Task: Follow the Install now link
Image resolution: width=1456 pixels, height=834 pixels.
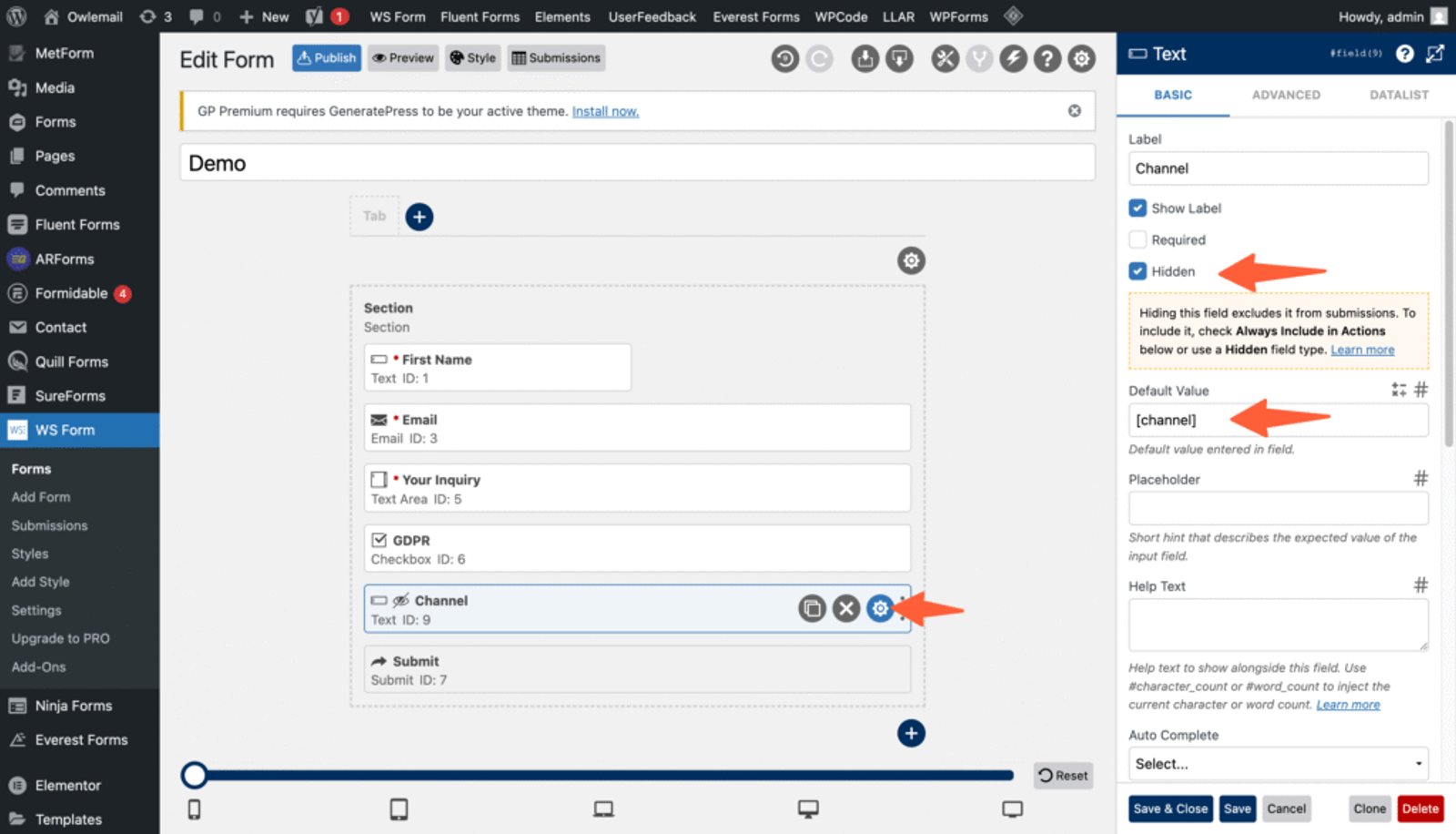Action: tap(605, 111)
